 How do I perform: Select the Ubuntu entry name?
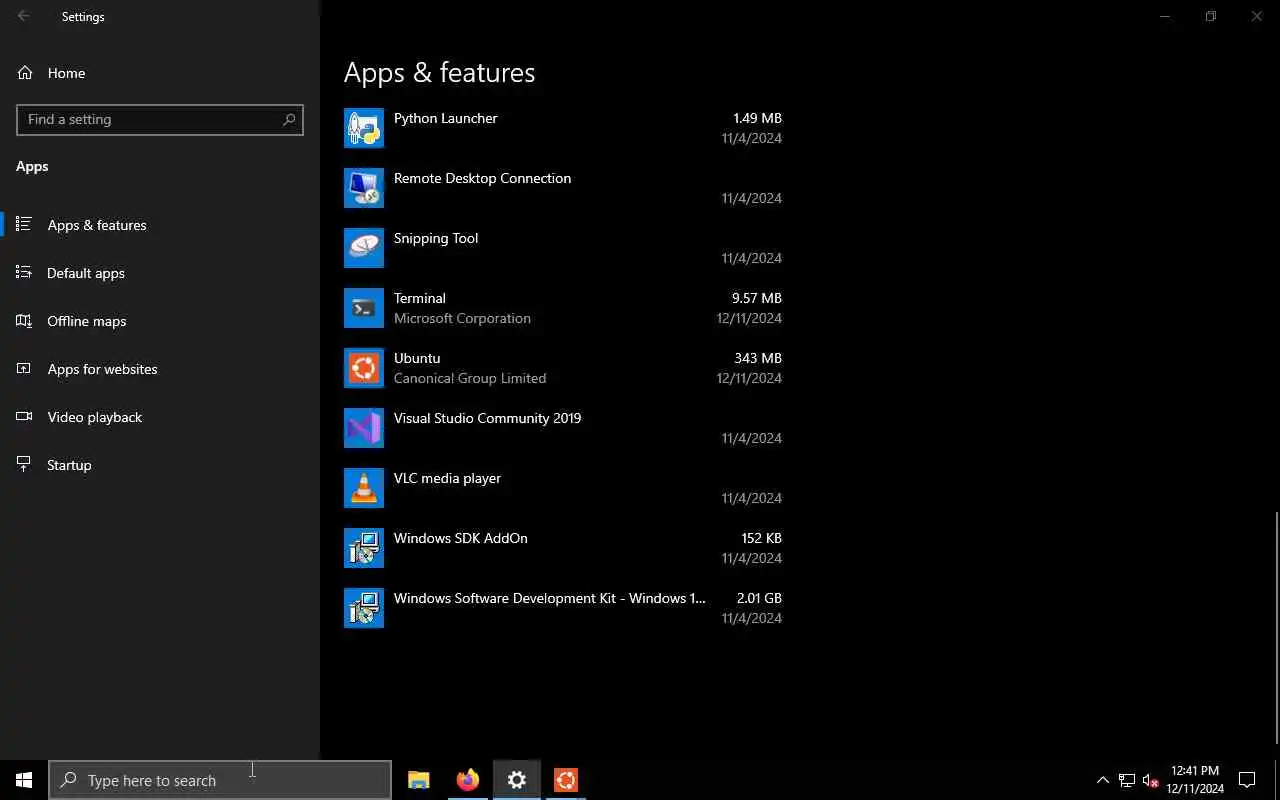tap(417, 358)
